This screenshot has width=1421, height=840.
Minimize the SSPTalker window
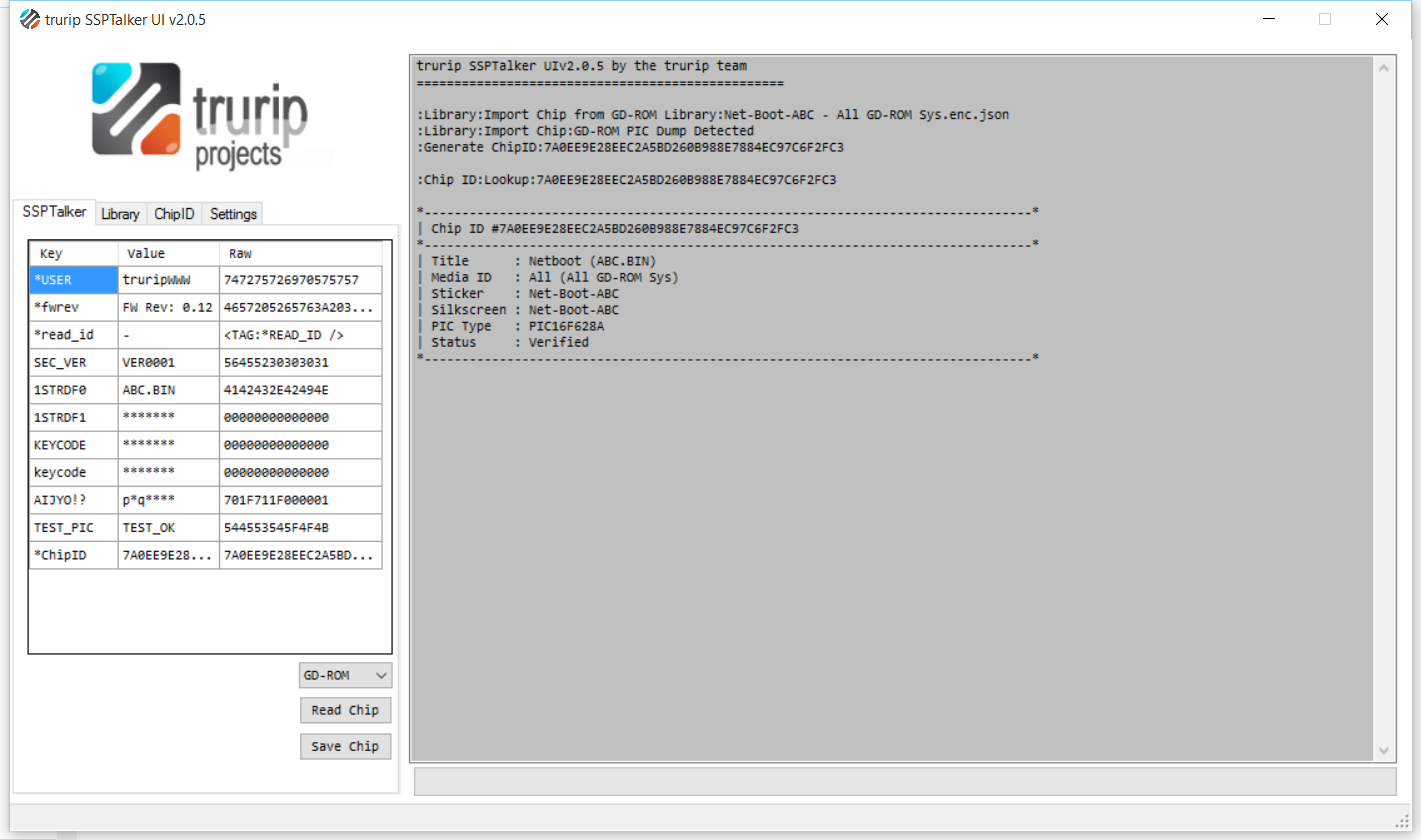click(1268, 19)
